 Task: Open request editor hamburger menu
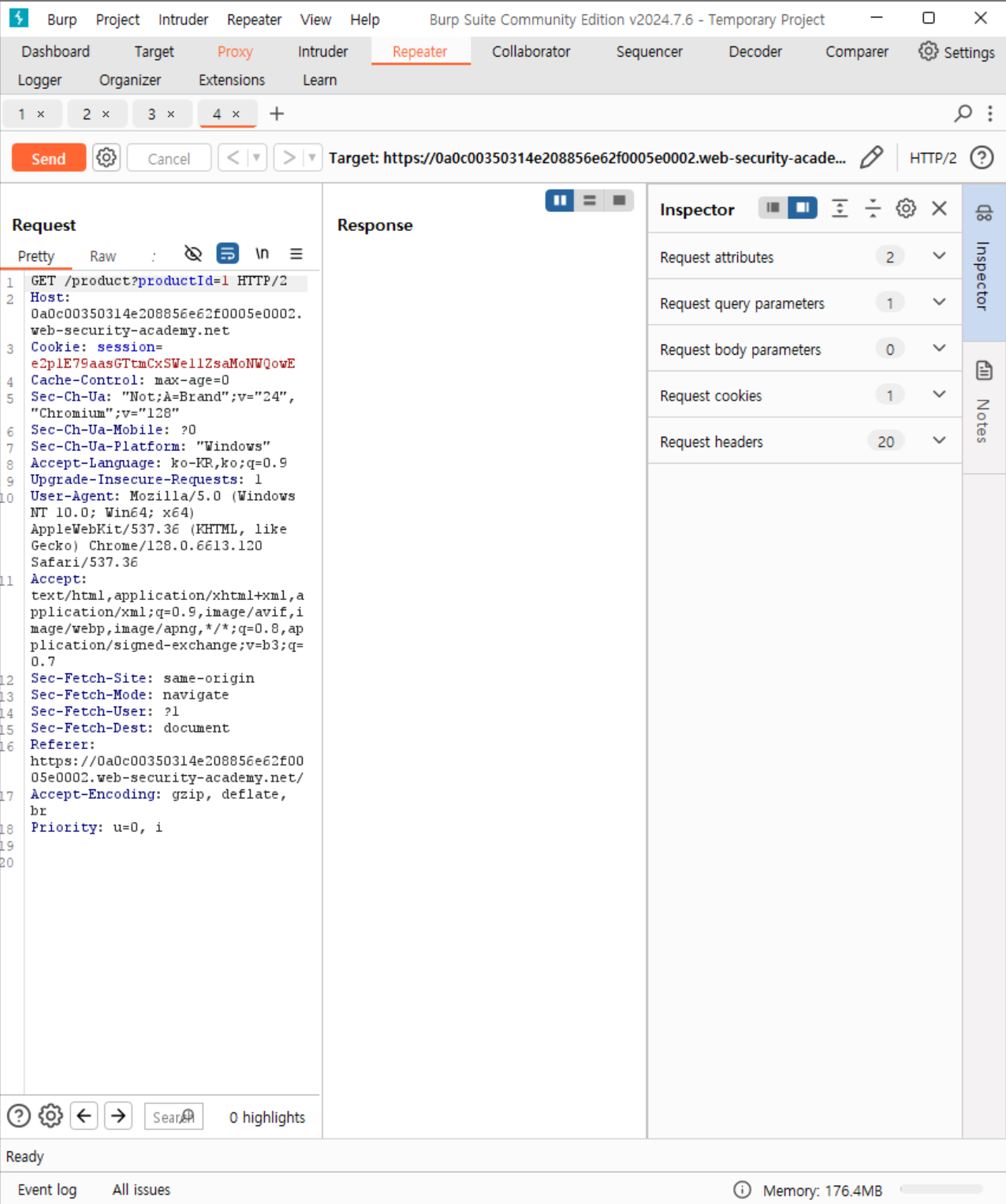(296, 254)
